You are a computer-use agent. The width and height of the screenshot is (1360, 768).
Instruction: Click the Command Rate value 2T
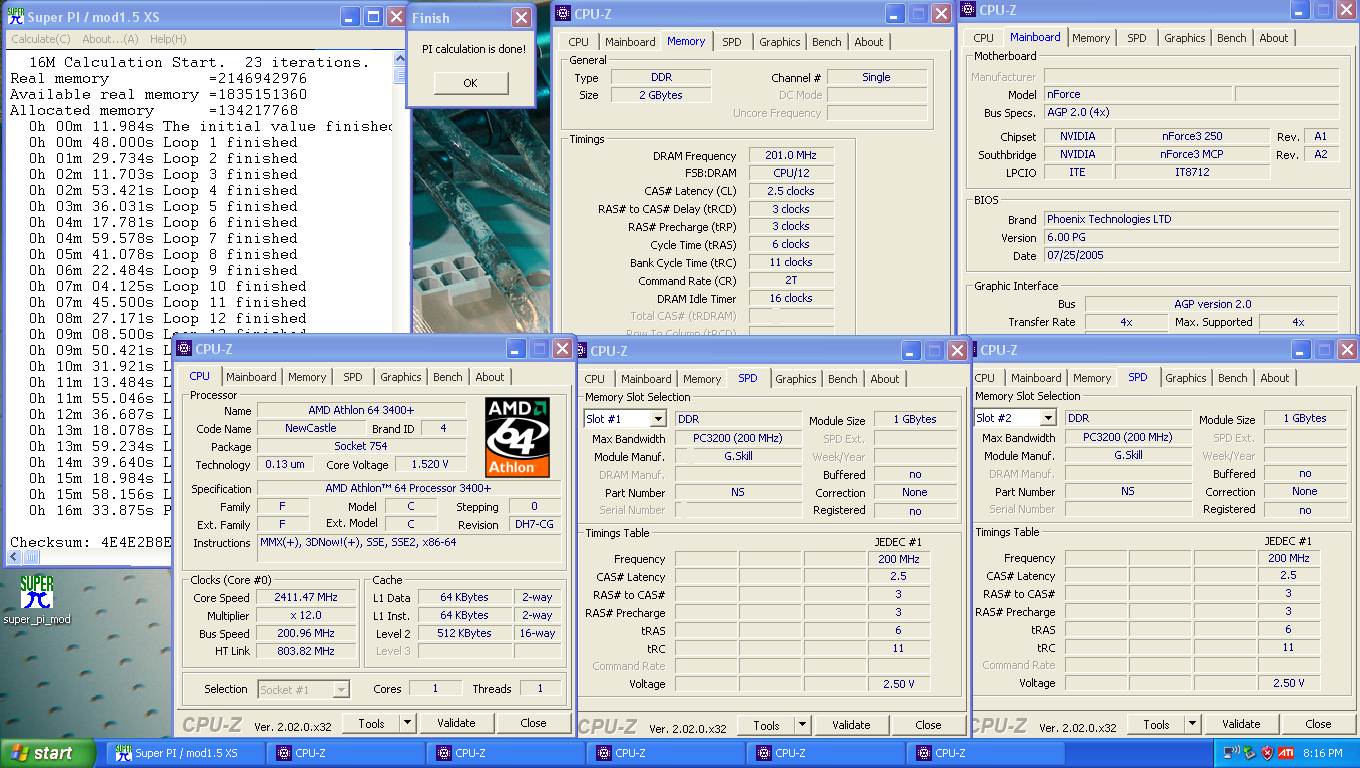pos(790,281)
